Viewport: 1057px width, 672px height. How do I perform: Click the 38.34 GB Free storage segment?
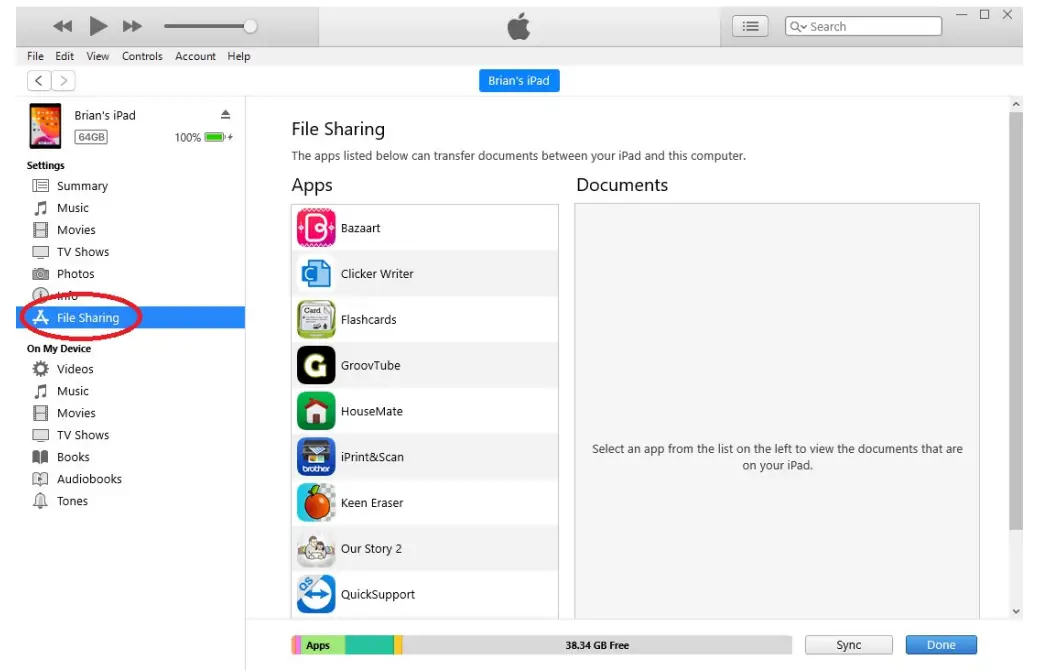(597, 645)
